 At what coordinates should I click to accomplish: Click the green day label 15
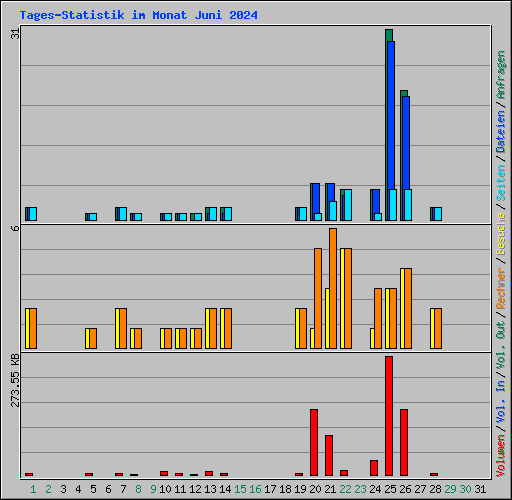point(240,489)
